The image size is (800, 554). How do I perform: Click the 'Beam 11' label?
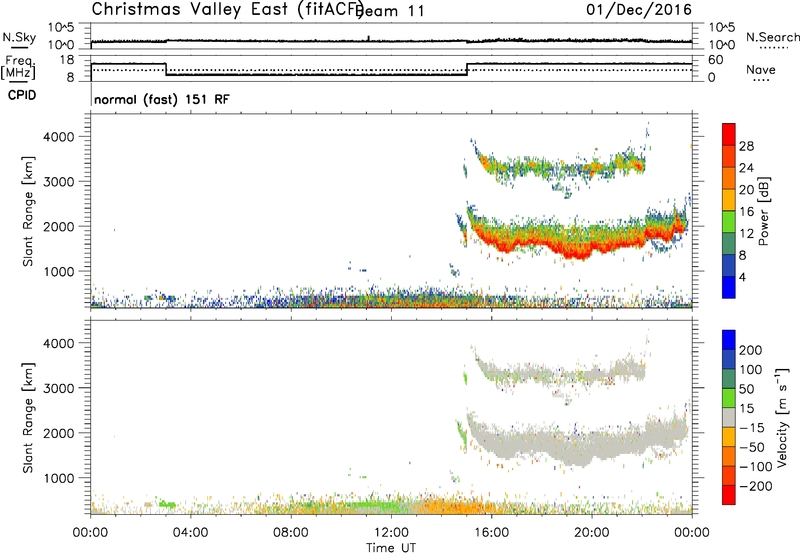[x=392, y=11]
